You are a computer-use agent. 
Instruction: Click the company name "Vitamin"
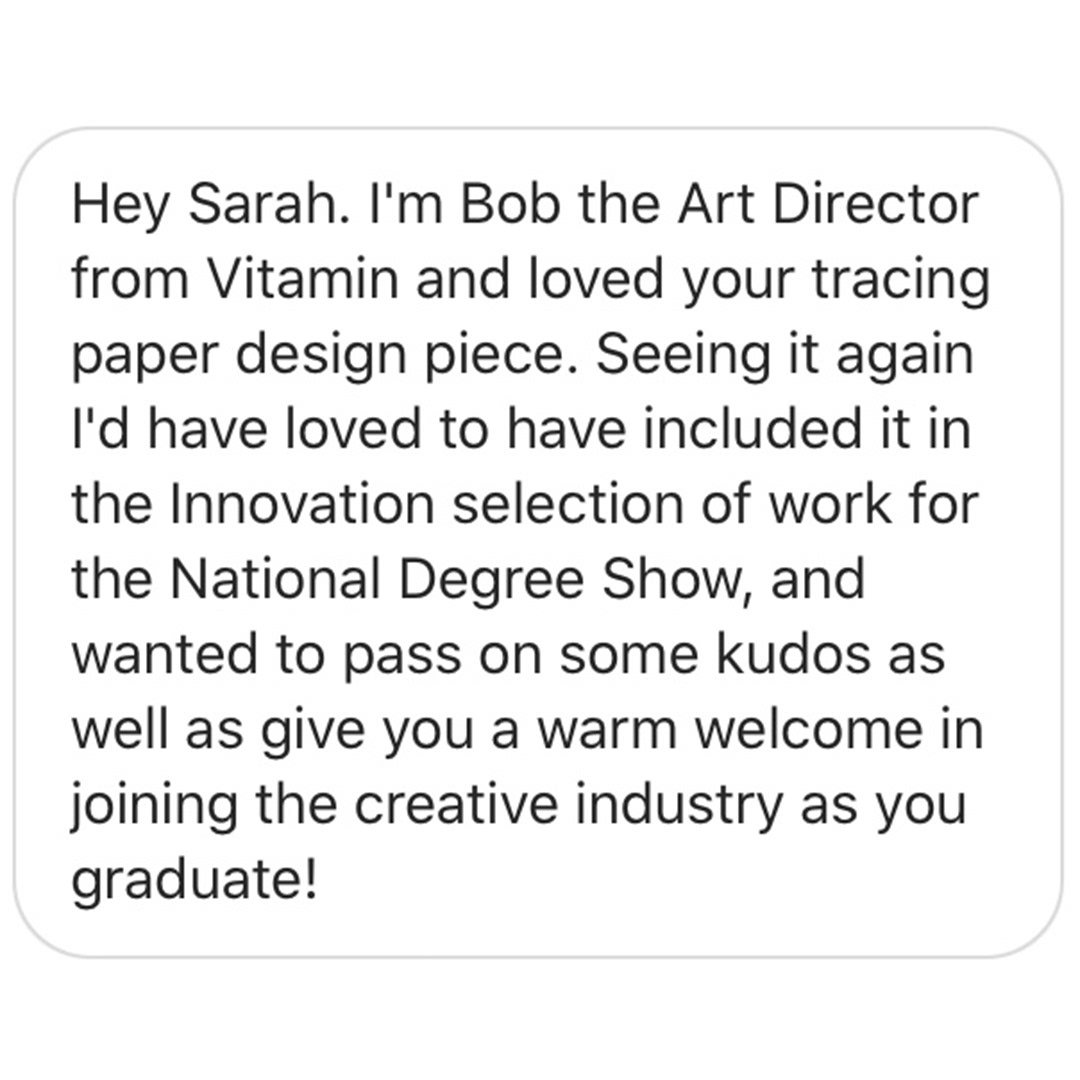point(302,279)
